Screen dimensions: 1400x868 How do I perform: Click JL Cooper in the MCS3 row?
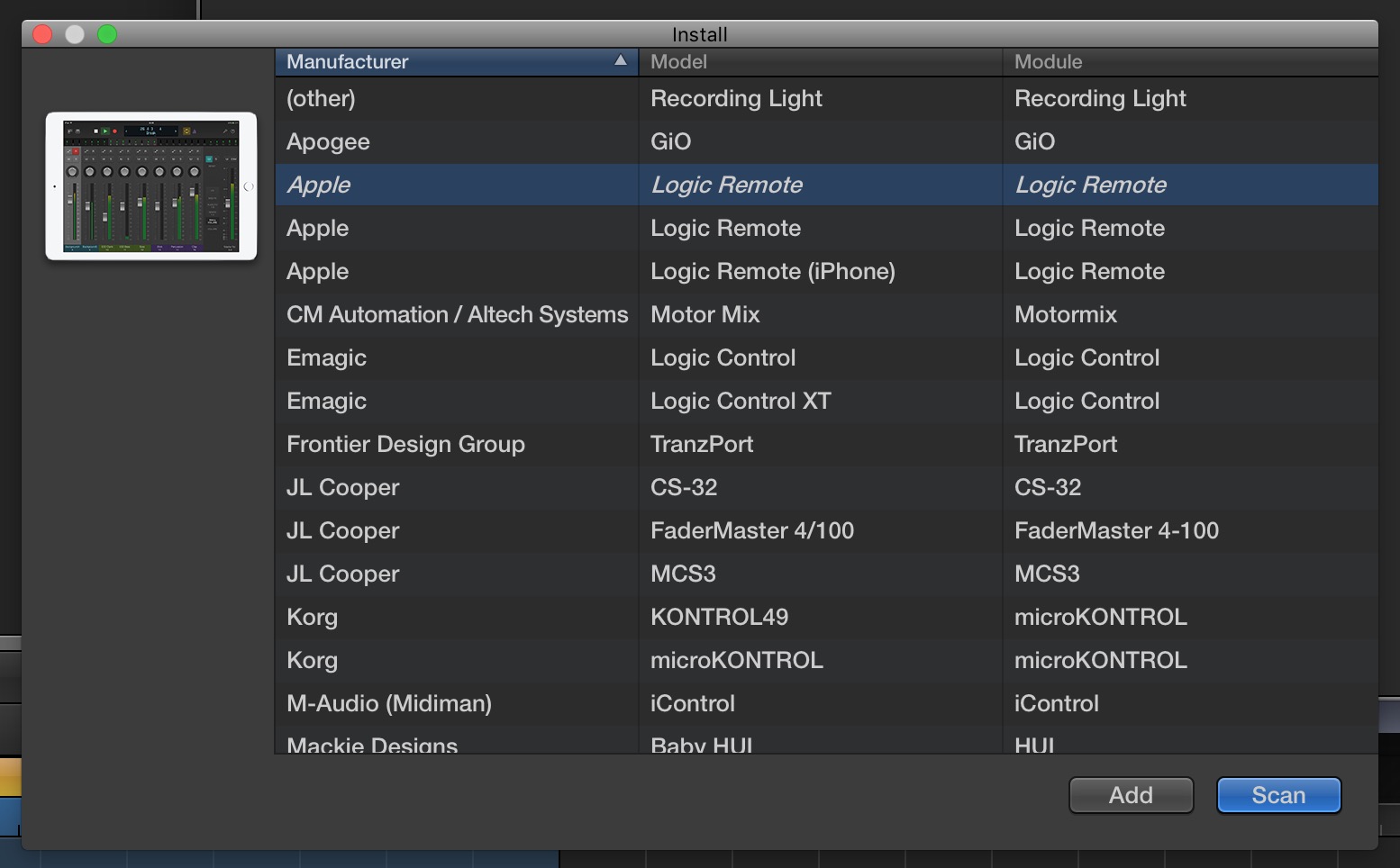[x=342, y=574]
